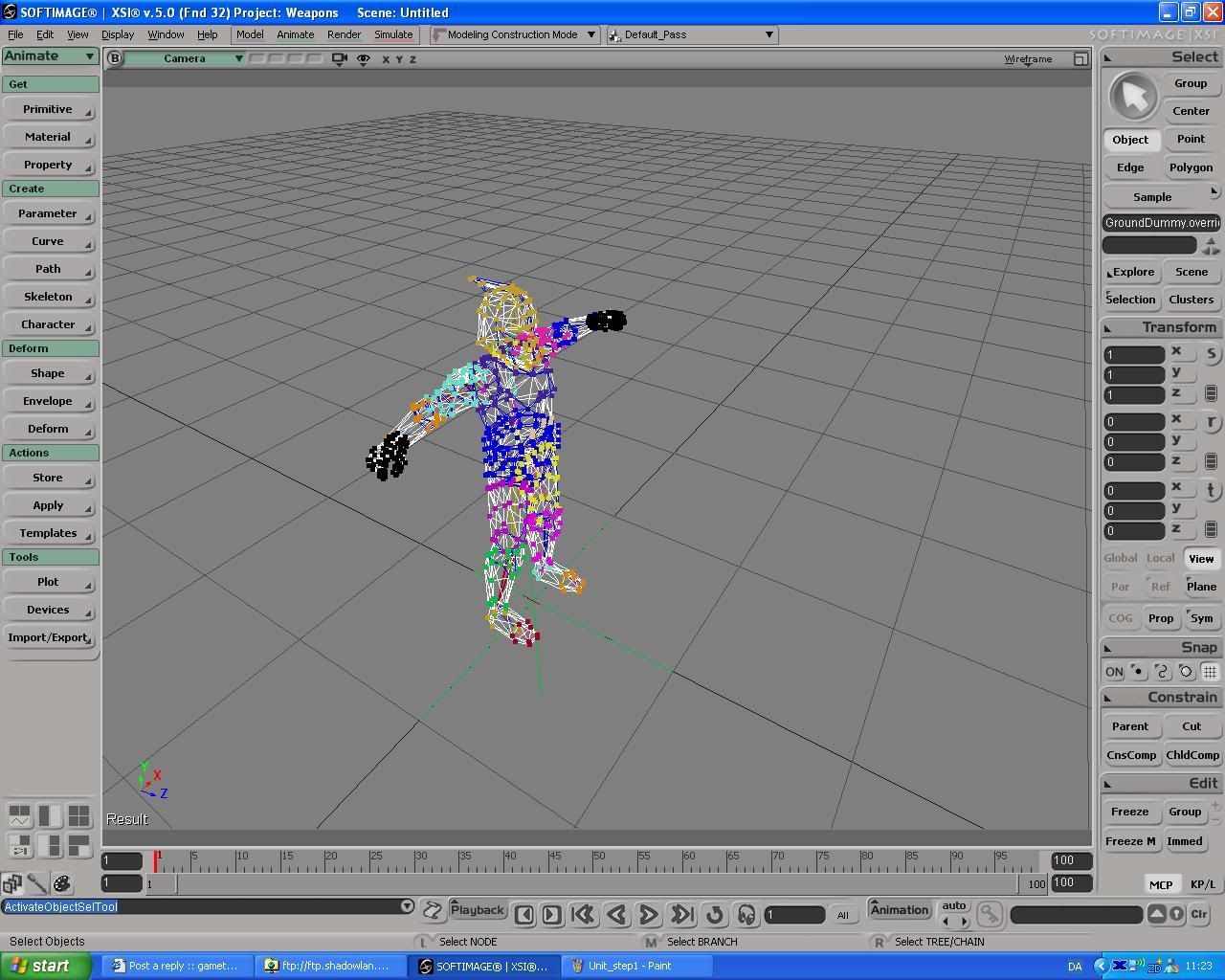Toggle Snap ON button
Image resolution: width=1225 pixels, height=980 pixels.
click(1114, 672)
